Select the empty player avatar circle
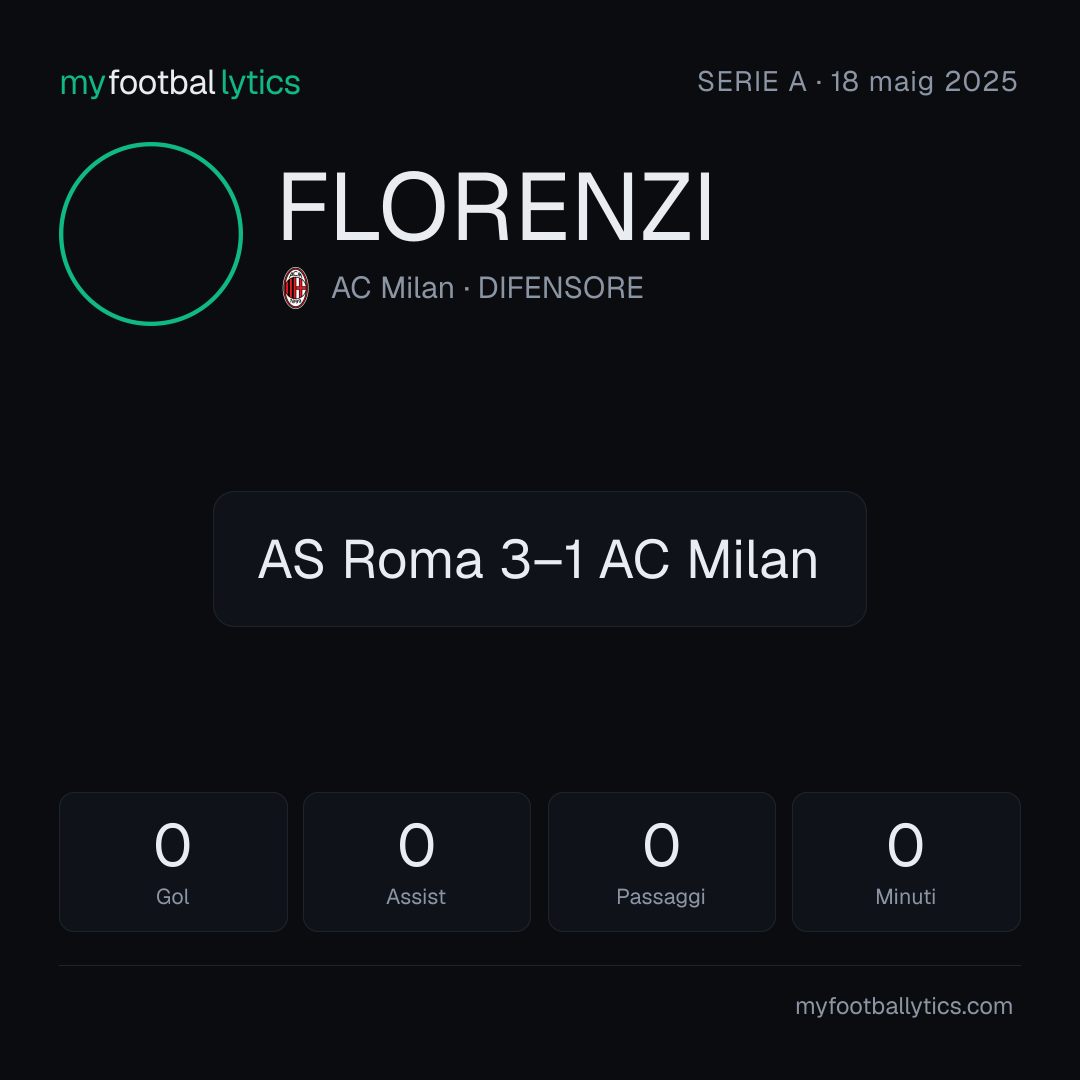This screenshot has width=1080, height=1080. pos(151,234)
